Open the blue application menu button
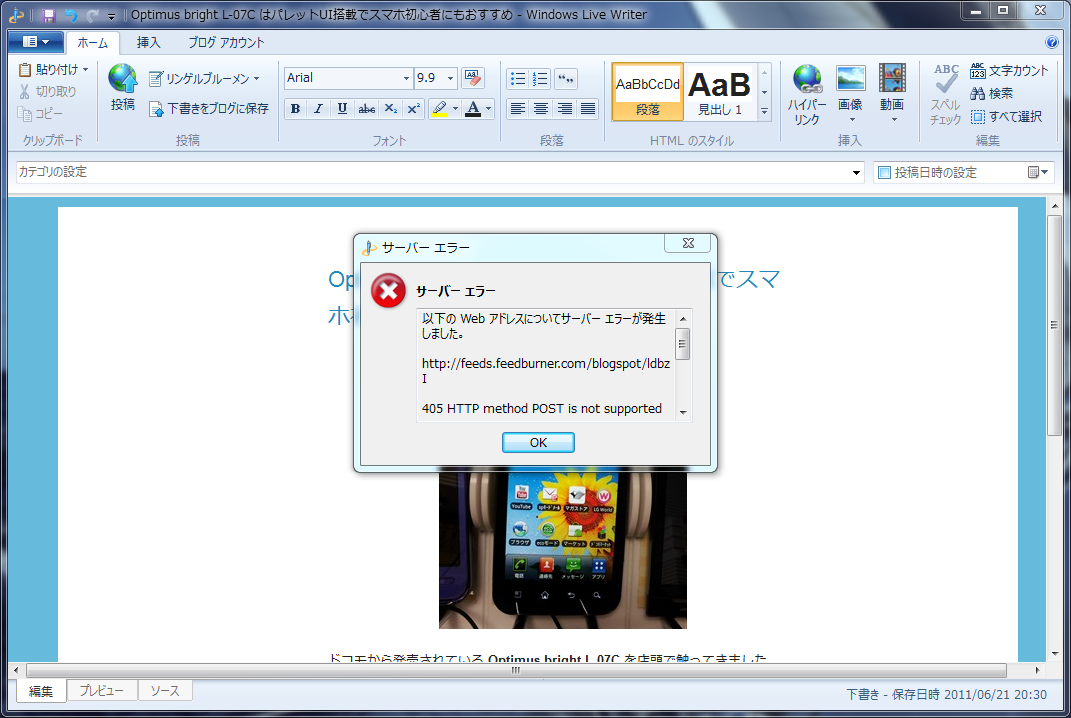The width and height of the screenshot is (1071, 718). click(x=36, y=42)
